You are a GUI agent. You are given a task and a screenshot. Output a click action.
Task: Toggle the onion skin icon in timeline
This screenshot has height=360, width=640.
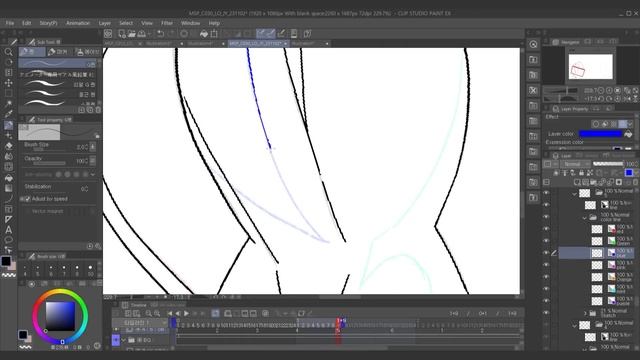point(265,313)
